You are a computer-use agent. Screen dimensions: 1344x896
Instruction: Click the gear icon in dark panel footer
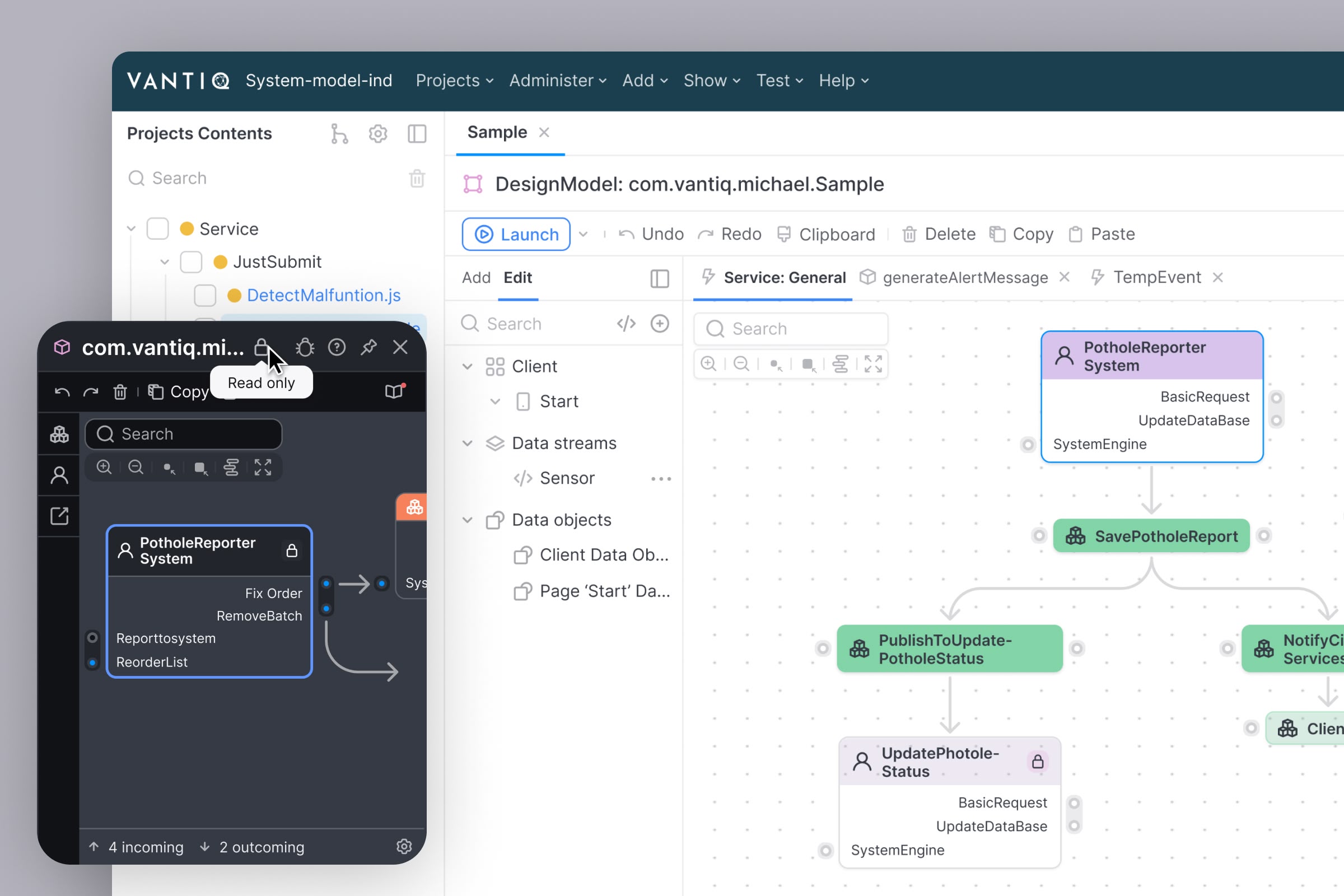point(404,846)
